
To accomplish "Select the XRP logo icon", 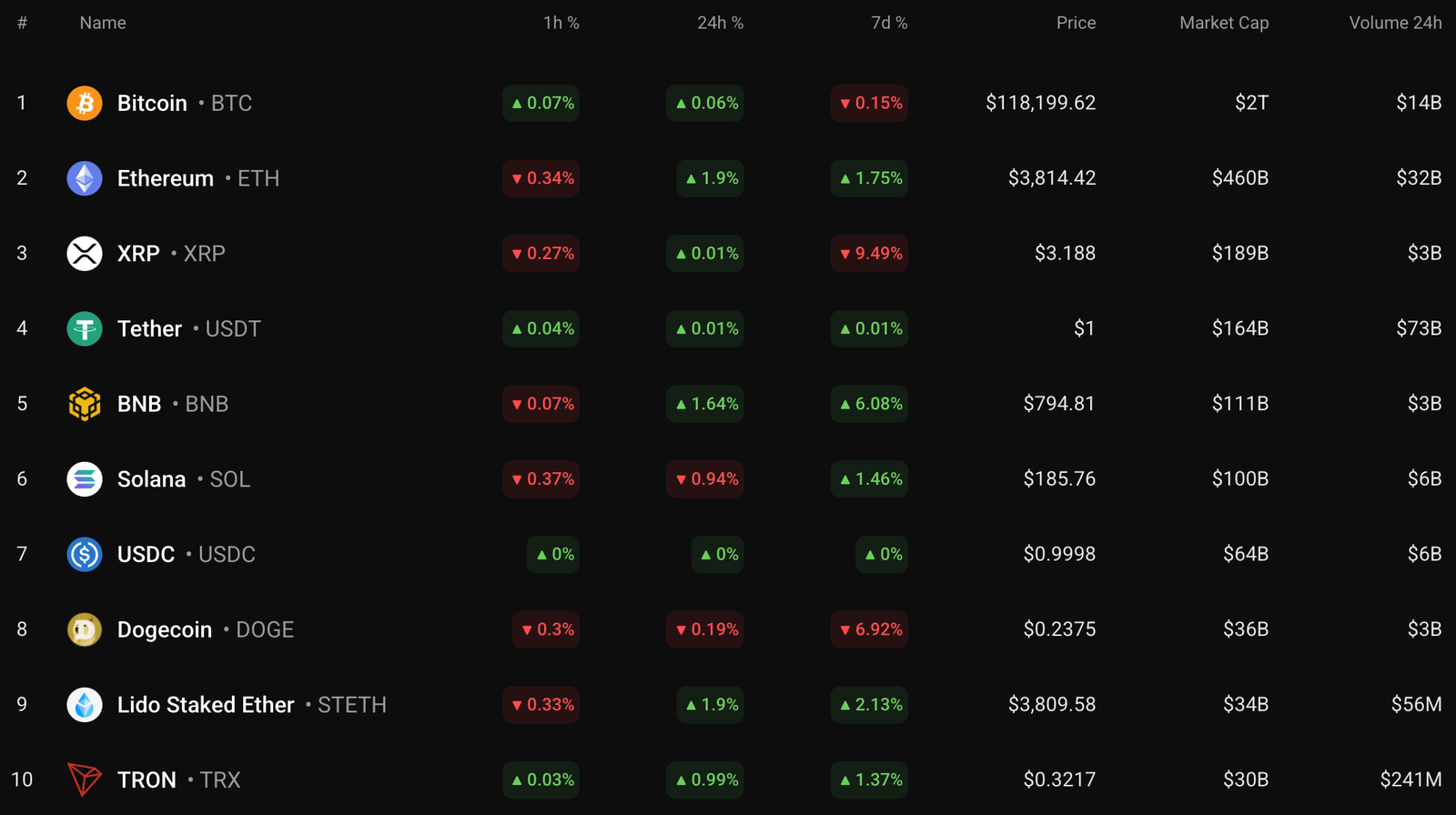I will (85, 254).
